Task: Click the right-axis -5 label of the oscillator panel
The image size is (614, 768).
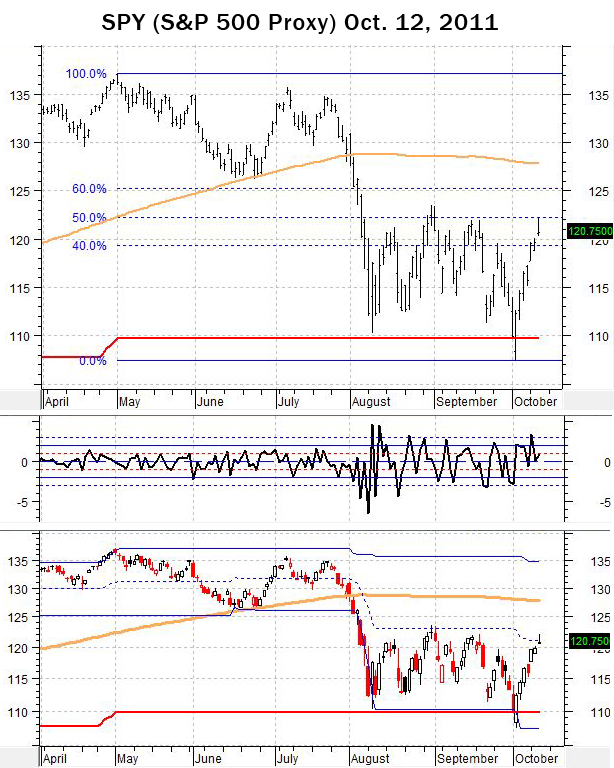Action: [605, 503]
